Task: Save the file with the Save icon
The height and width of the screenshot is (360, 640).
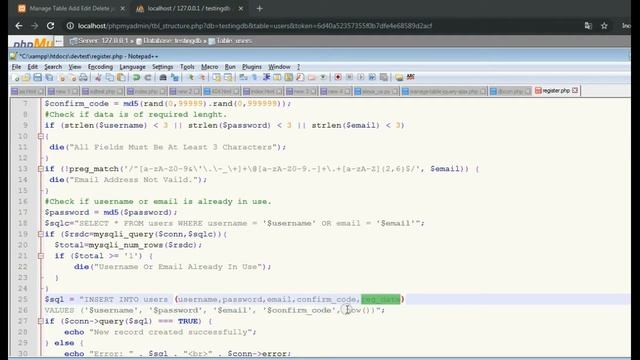Action: tap(38, 77)
